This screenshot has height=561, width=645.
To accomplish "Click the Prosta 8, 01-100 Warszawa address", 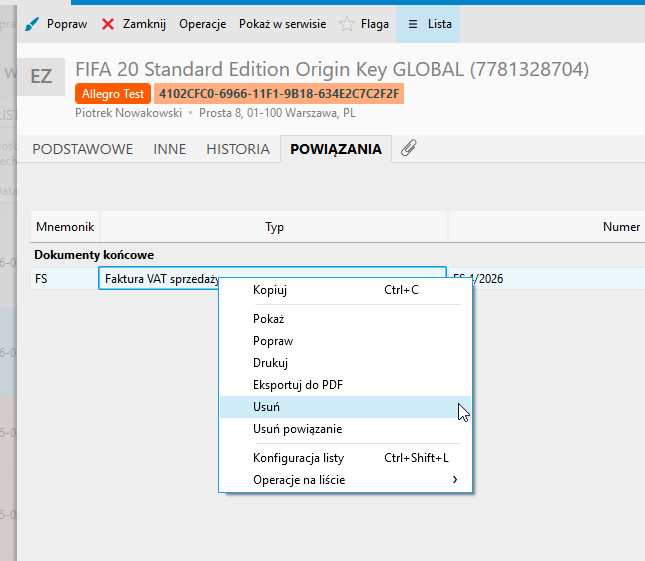I will [x=277, y=113].
